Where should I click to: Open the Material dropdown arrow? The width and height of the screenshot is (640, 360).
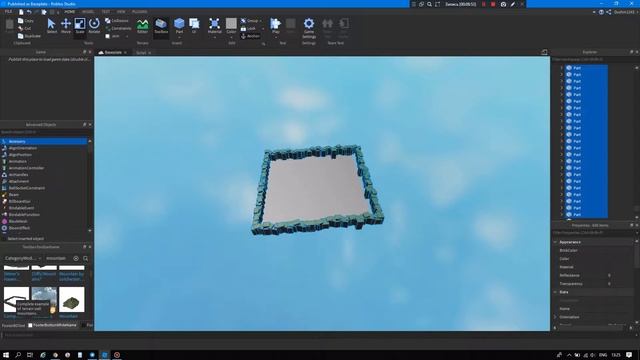pos(214,38)
